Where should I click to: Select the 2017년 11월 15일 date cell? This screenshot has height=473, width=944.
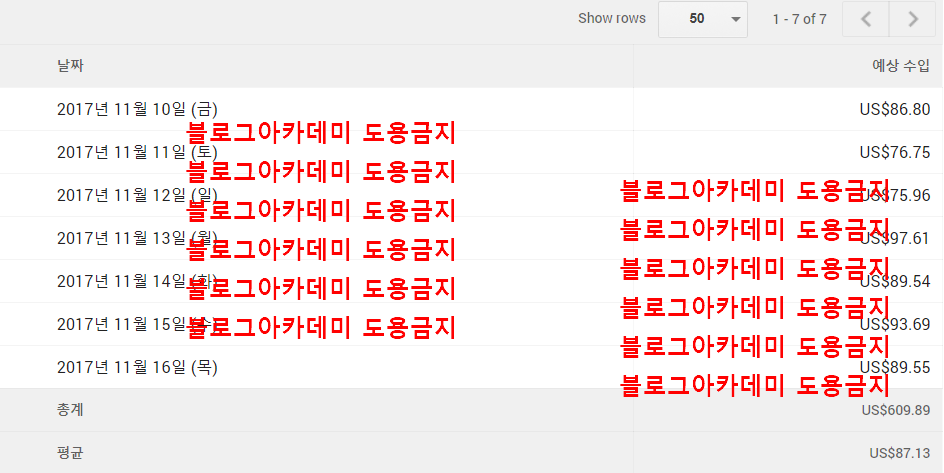120,324
